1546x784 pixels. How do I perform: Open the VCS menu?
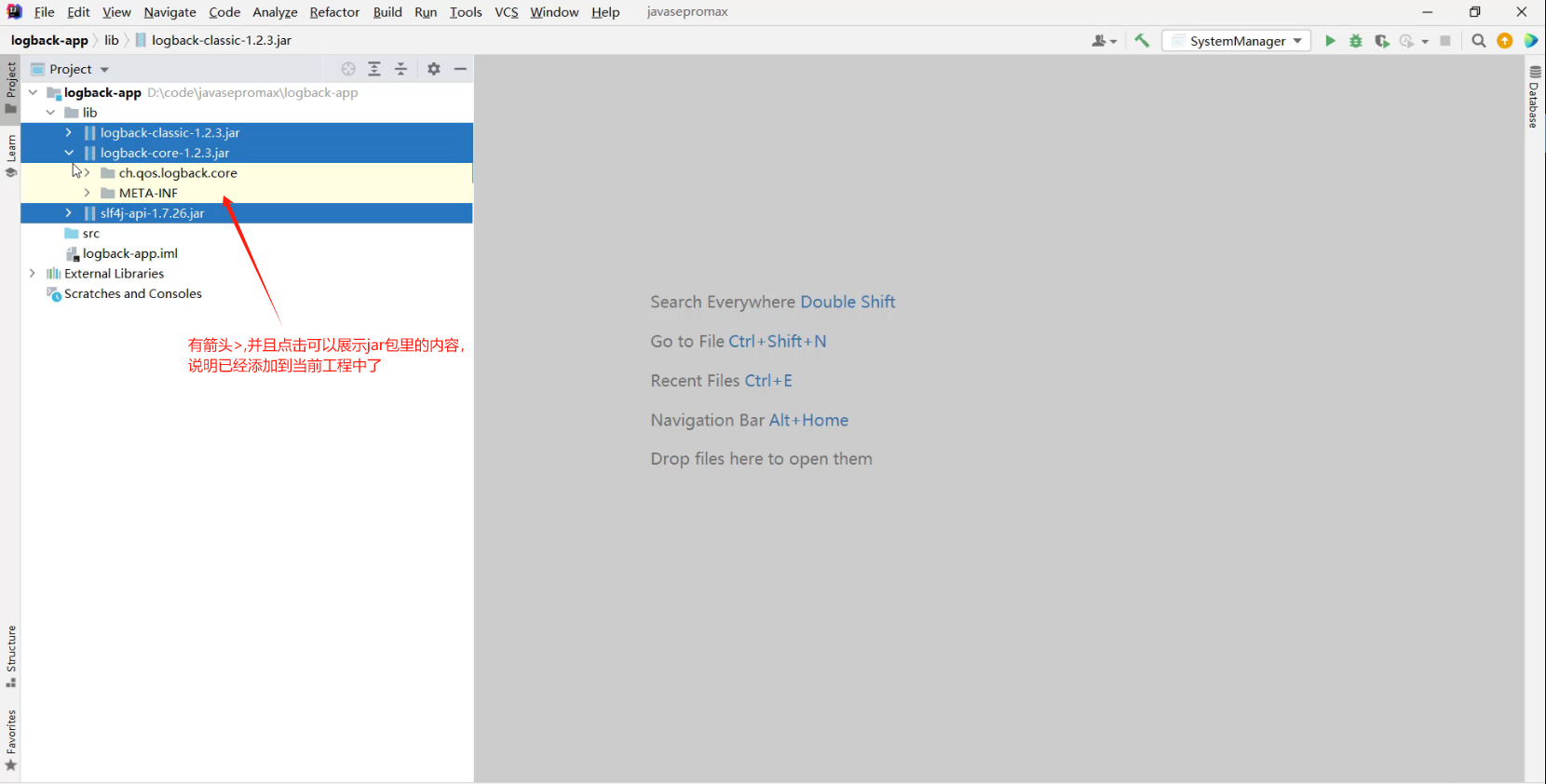click(x=507, y=12)
